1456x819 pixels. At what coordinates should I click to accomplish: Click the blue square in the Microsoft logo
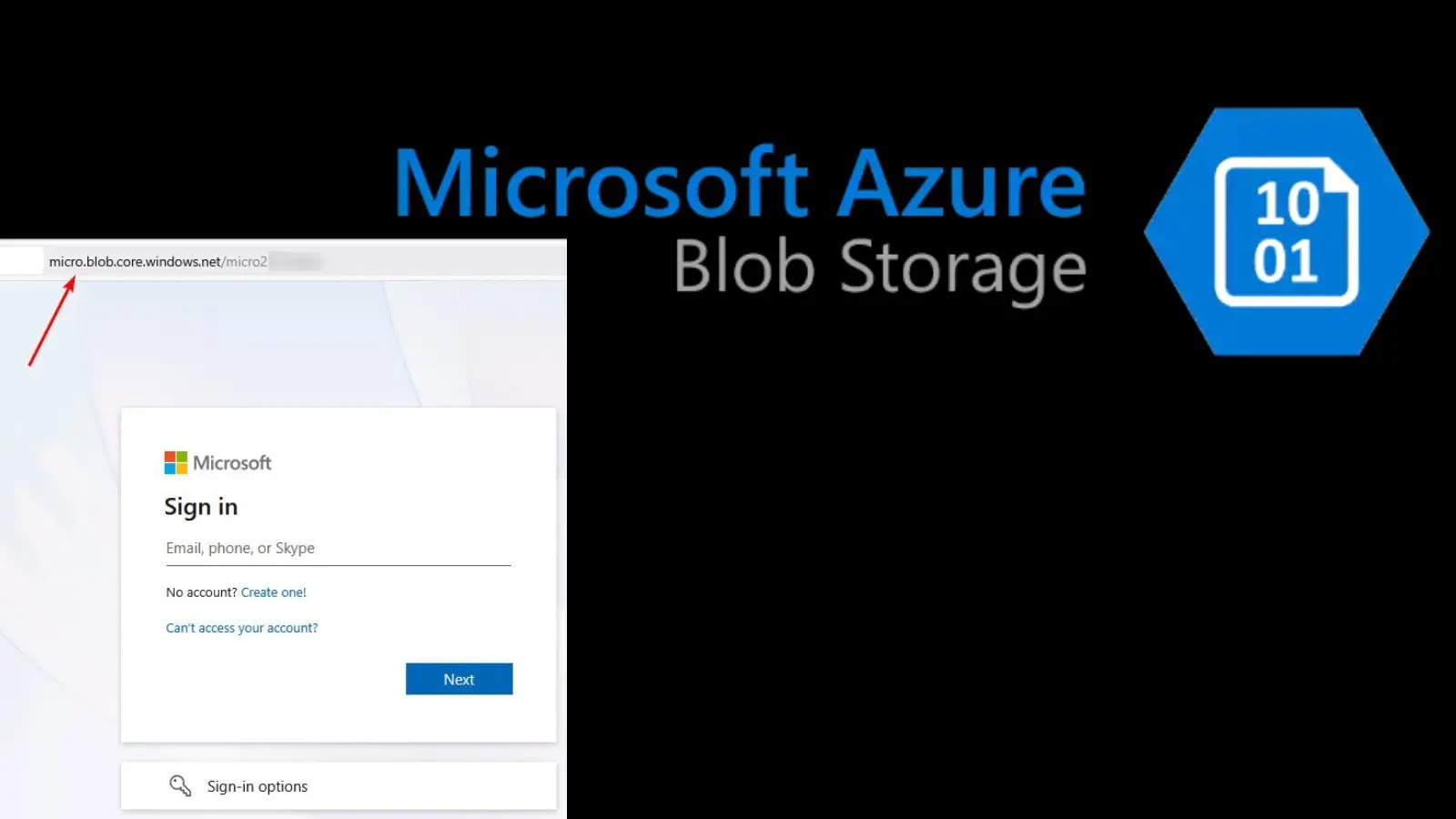point(168,468)
